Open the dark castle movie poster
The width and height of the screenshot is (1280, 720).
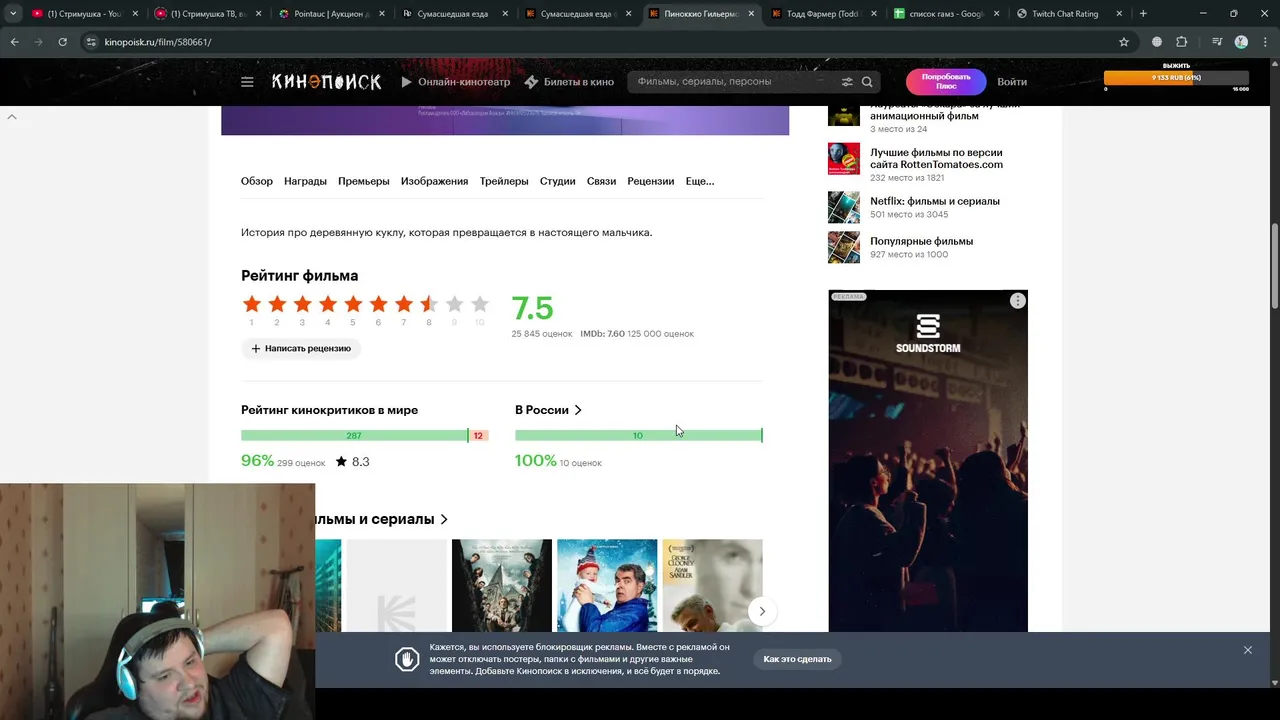pyautogui.click(x=502, y=585)
